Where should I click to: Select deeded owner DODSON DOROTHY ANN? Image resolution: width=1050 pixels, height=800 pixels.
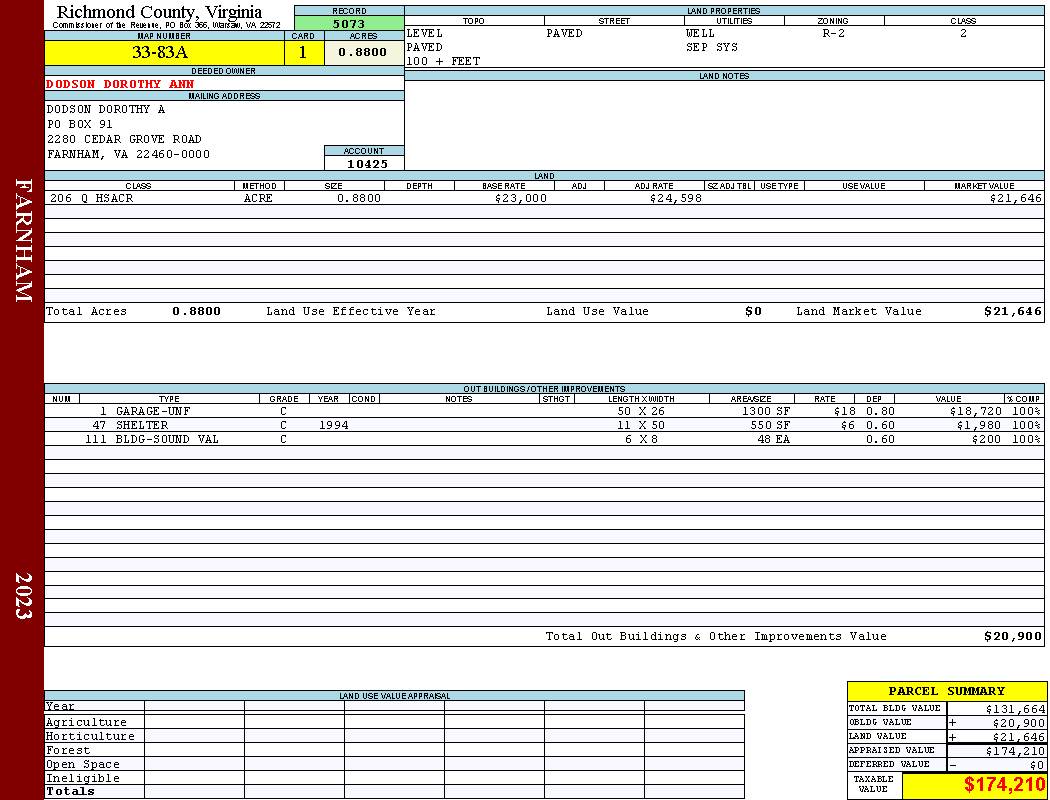pyautogui.click(x=120, y=84)
